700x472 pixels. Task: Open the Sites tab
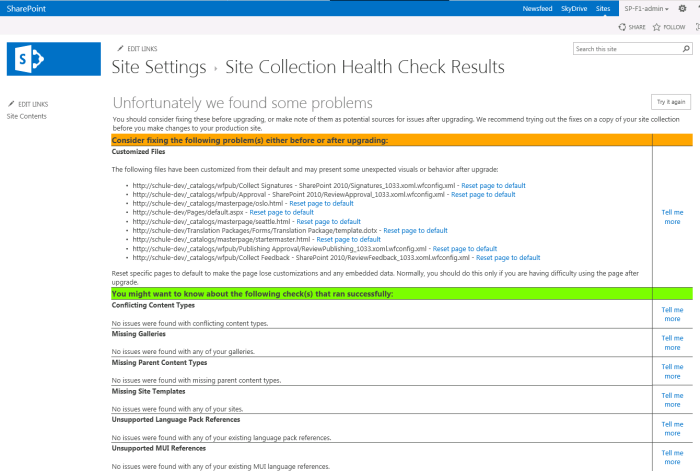click(603, 8)
